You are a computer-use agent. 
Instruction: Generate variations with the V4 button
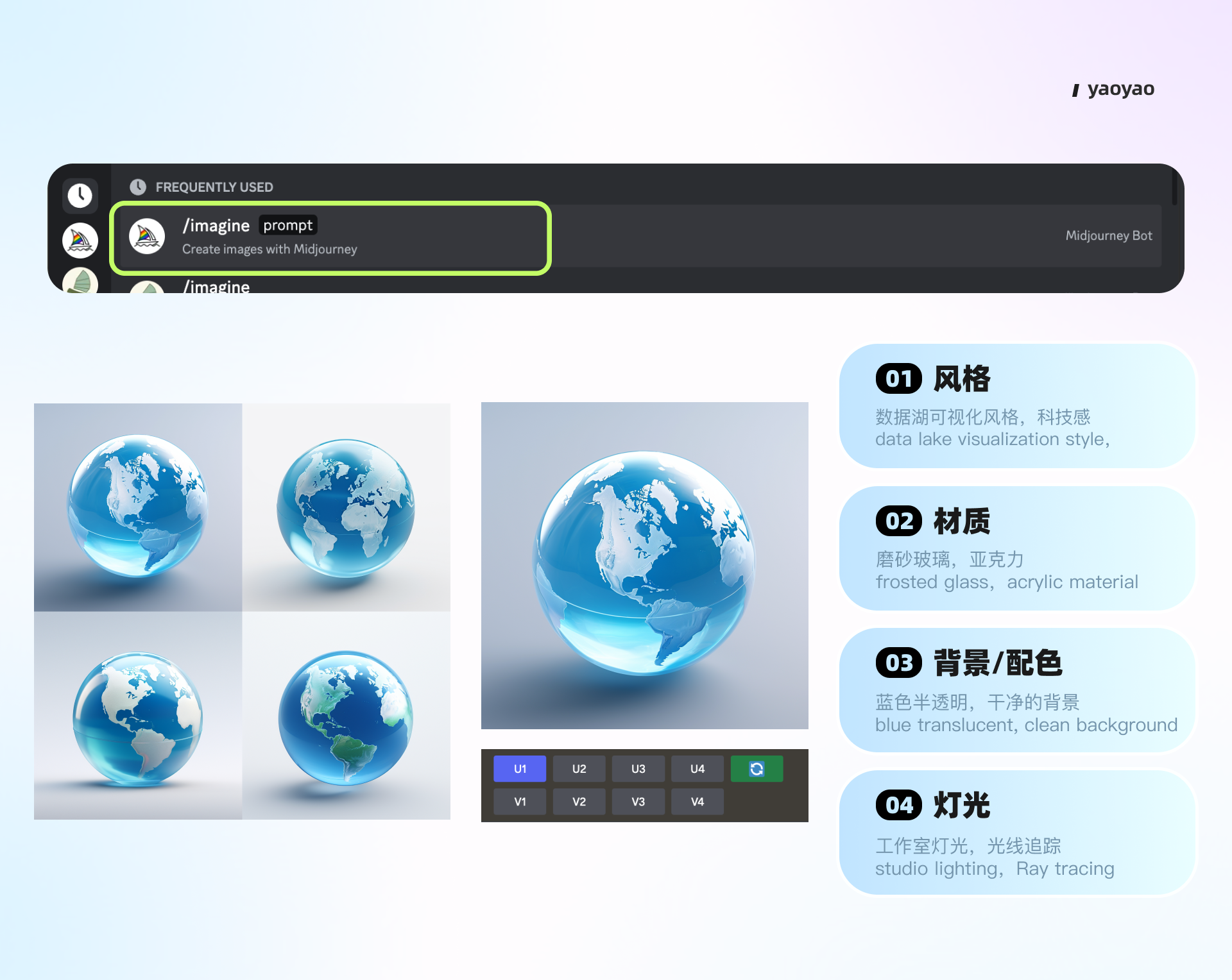697,802
